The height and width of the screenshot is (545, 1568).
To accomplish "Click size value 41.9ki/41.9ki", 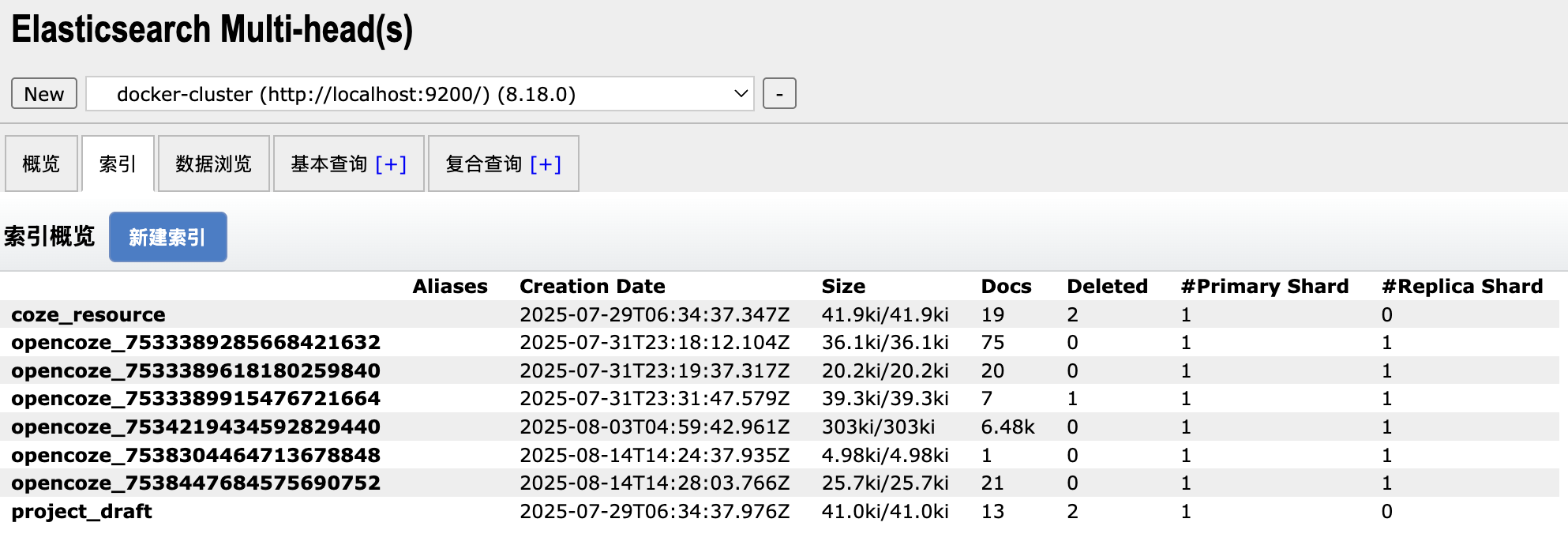I will pyautogui.click(x=885, y=314).
